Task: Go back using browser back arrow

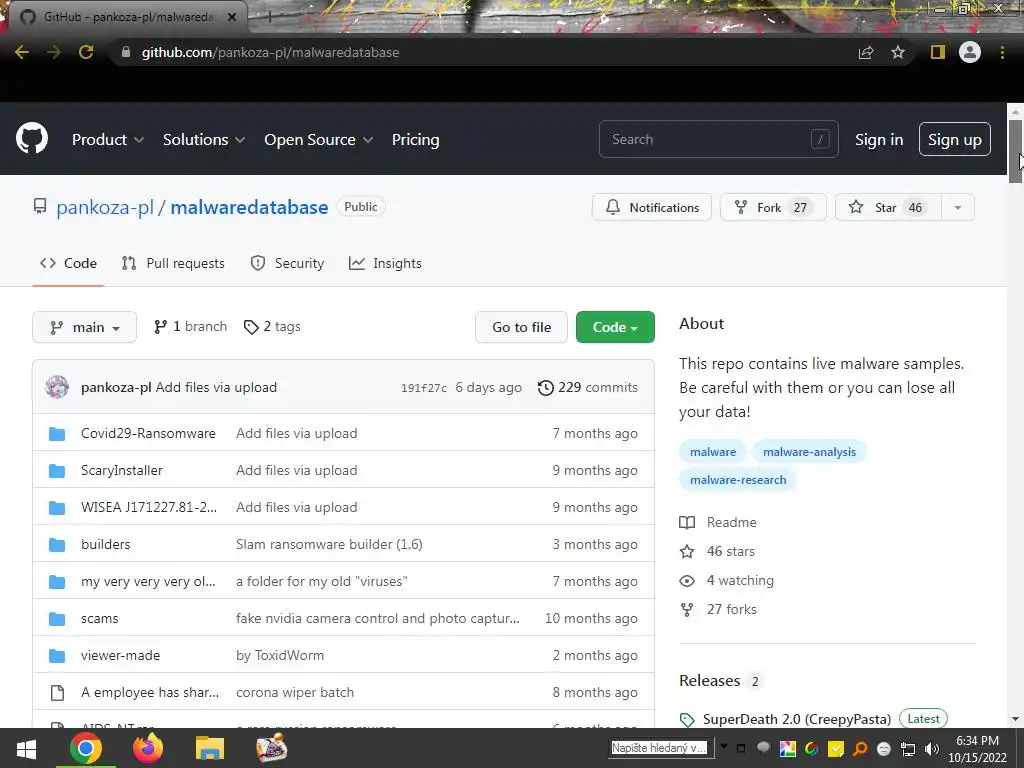Action: (22, 52)
